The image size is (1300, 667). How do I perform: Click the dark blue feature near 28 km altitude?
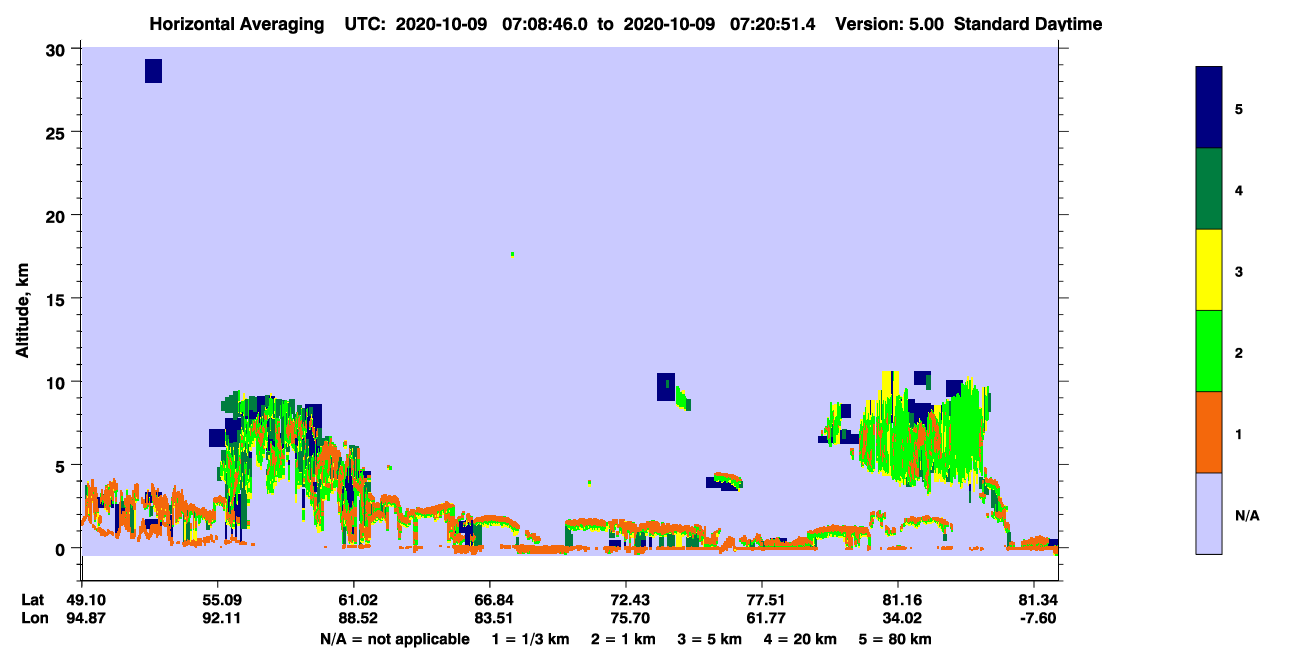pyautogui.click(x=153, y=71)
